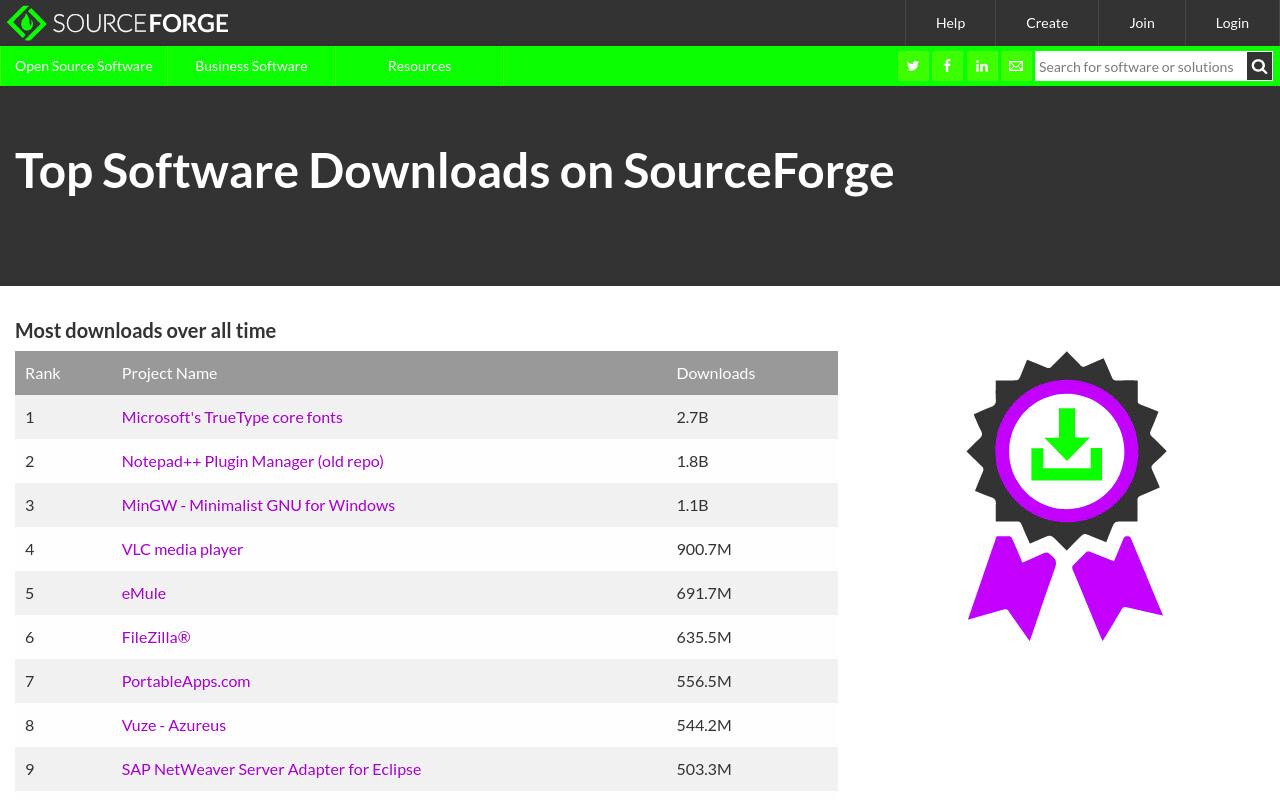The height and width of the screenshot is (800, 1280).
Task: Select Create in the top bar
Action: (1047, 23)
